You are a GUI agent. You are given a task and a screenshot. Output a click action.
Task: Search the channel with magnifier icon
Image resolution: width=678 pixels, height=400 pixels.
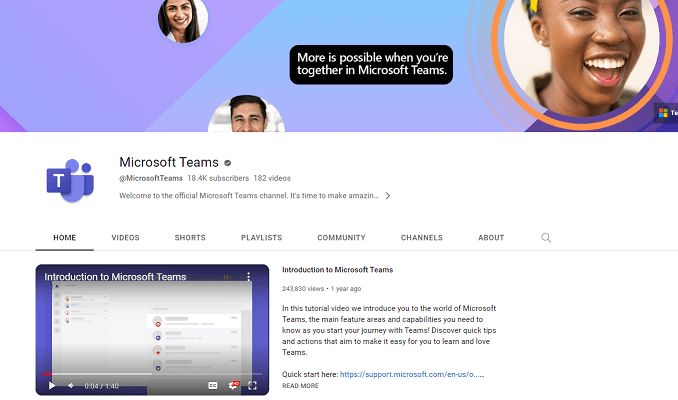click(x=546, y=237)
